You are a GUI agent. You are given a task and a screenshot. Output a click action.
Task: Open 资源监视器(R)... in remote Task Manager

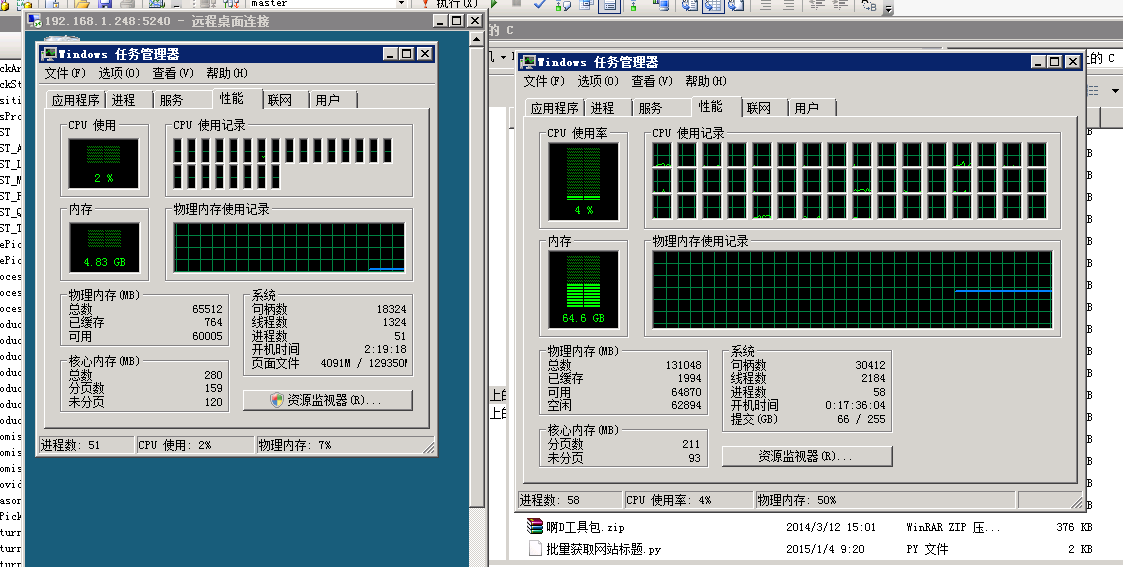[x=328, y=400]
